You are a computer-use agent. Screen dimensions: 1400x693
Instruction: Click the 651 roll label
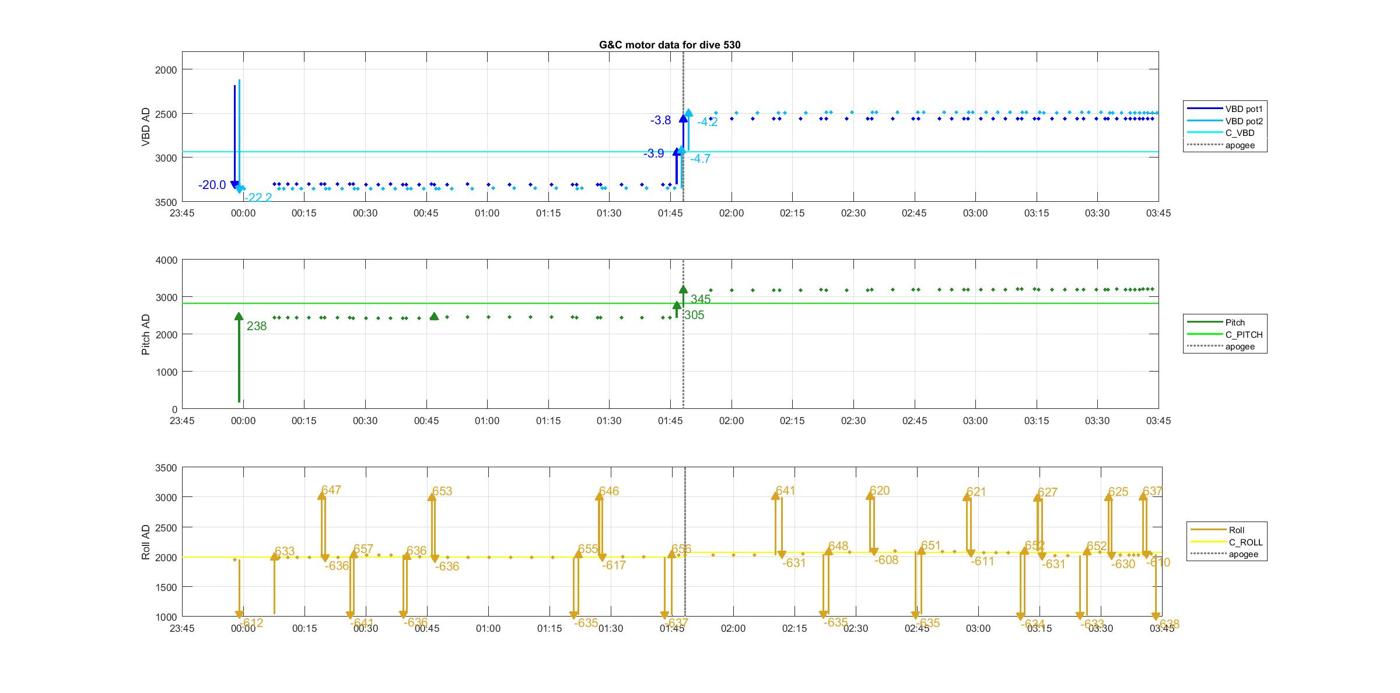point(931,545)
